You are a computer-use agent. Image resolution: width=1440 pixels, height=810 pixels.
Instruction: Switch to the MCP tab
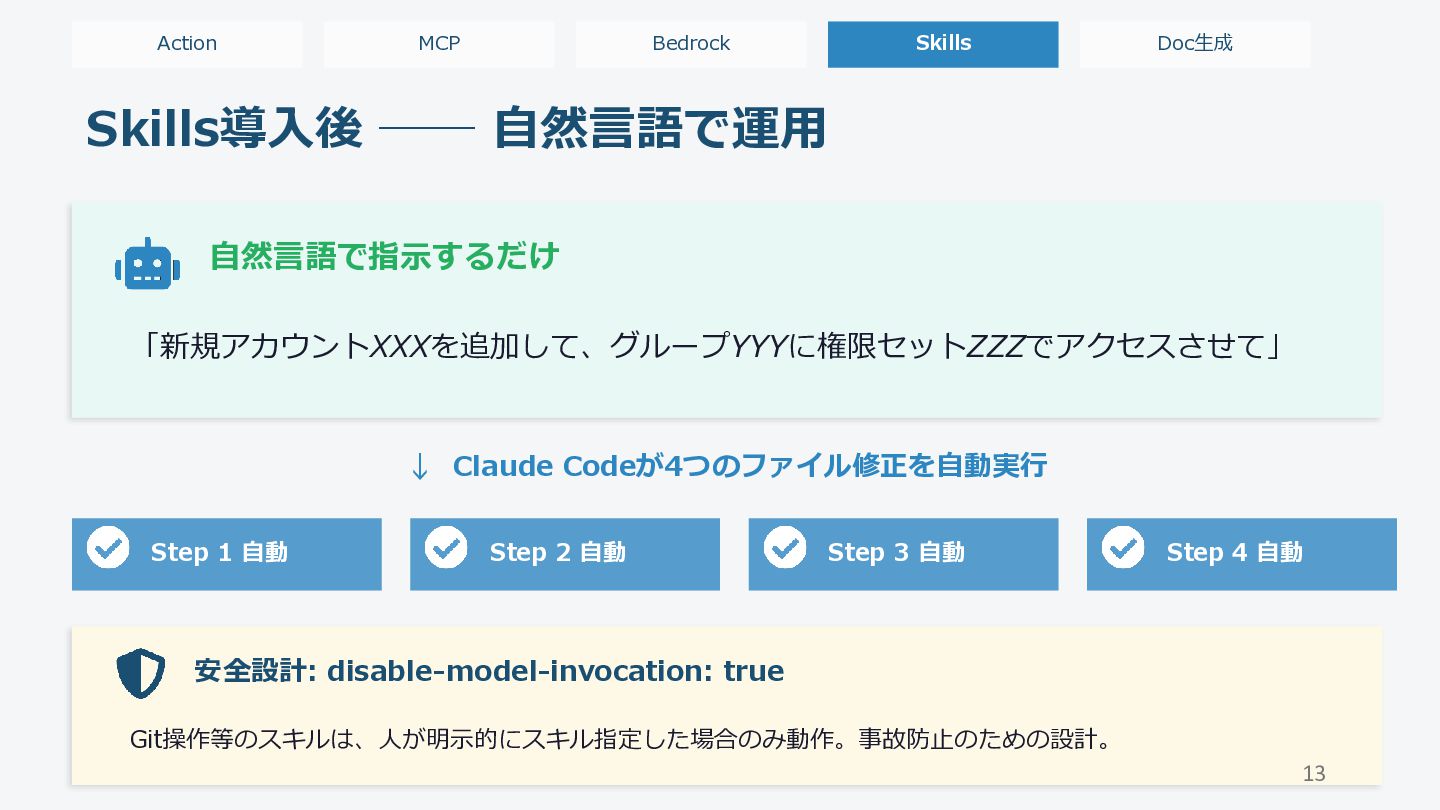(439, 44)
